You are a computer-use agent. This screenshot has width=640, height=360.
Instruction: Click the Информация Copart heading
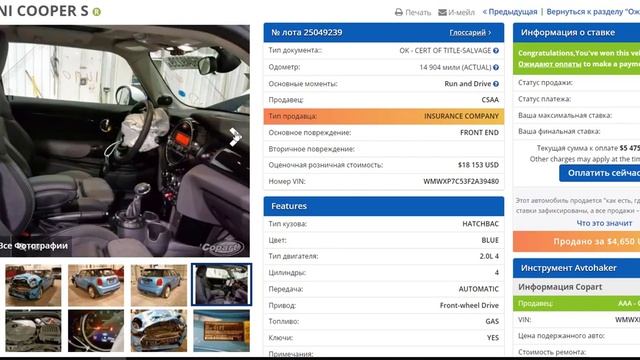pyautogui.click(x=560, y=287)
